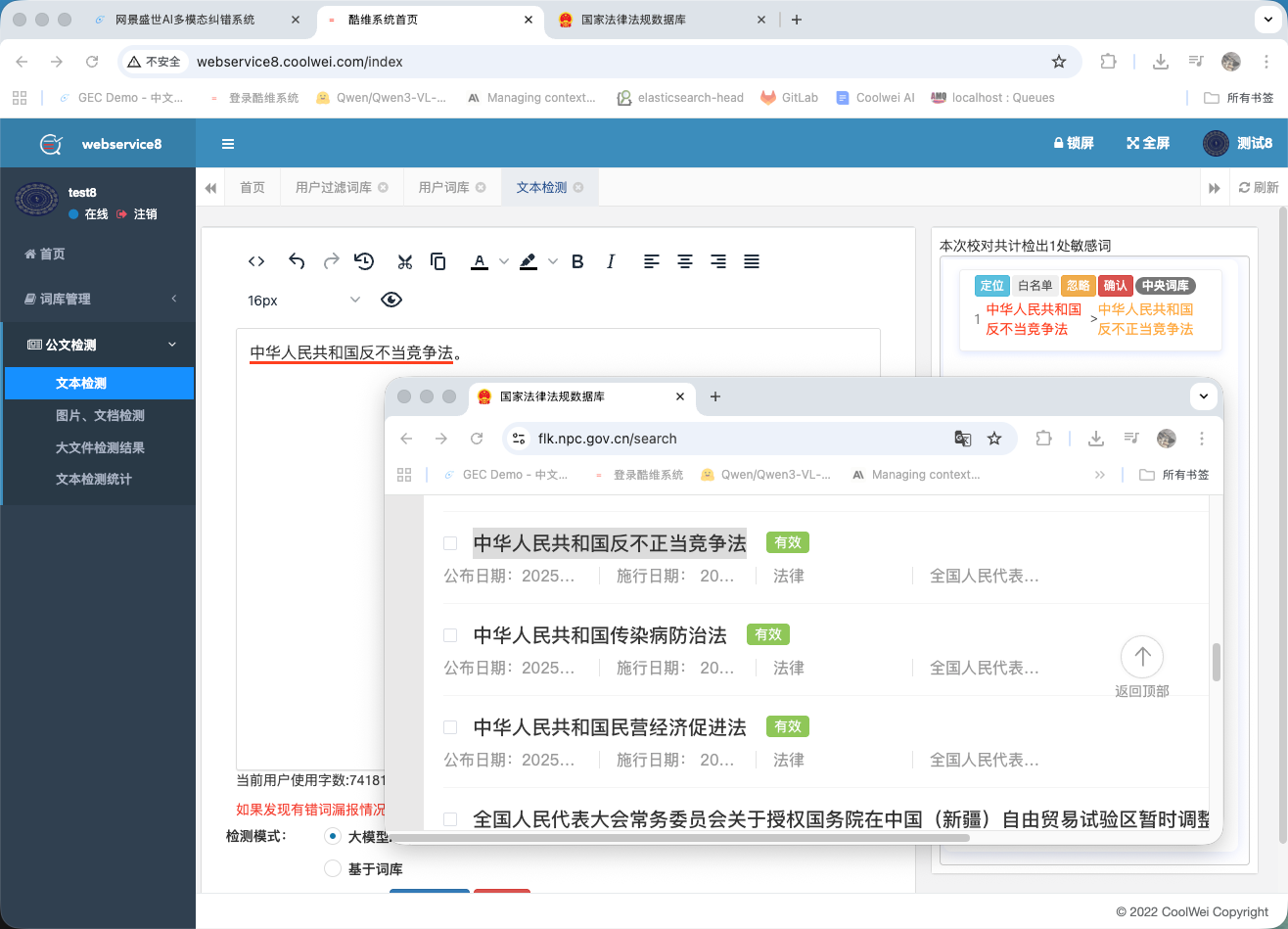Close the 文本检测 page tab
This screenshot has height=929, width=1288.
(x=578, y=187)
